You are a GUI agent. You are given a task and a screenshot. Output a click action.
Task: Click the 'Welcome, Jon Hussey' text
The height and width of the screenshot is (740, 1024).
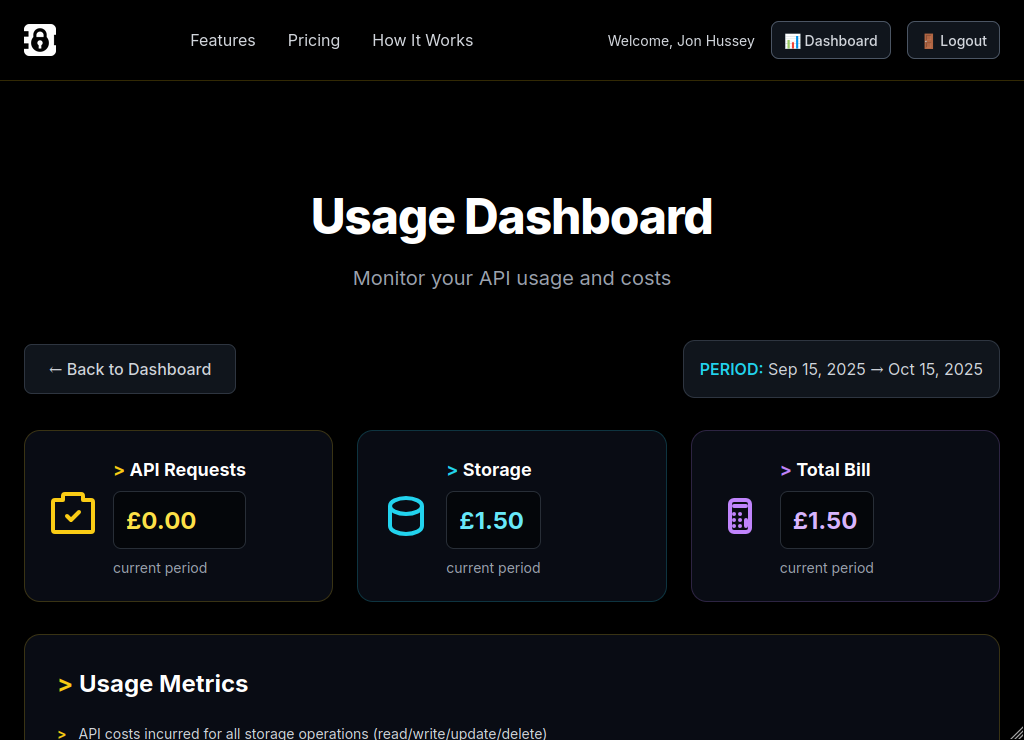click(x=680, y=41)
